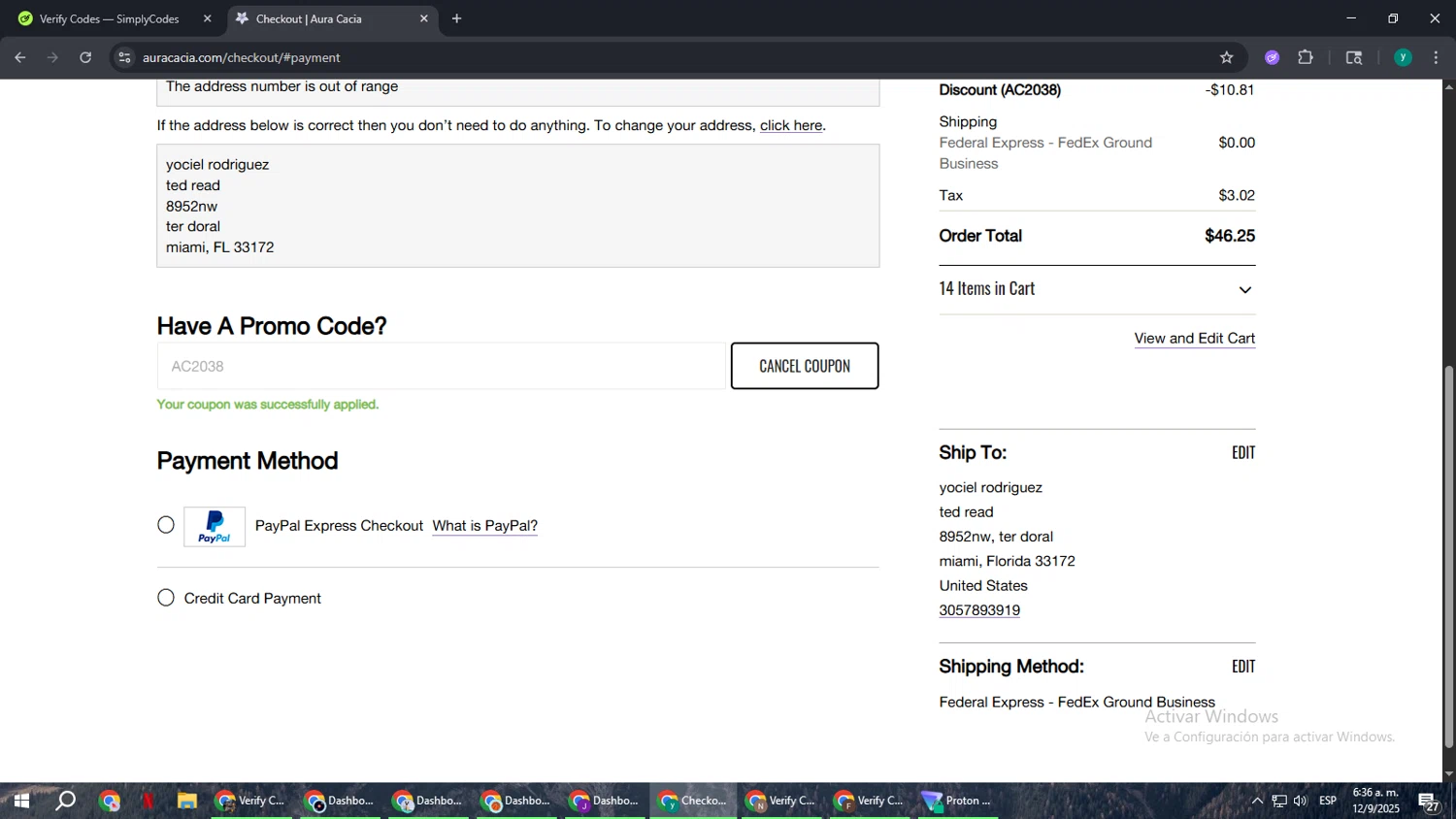The height and width of the screenshot is (819, 1456).
Task: Open the Windows notification center icon
Action: coord(1430,801)
